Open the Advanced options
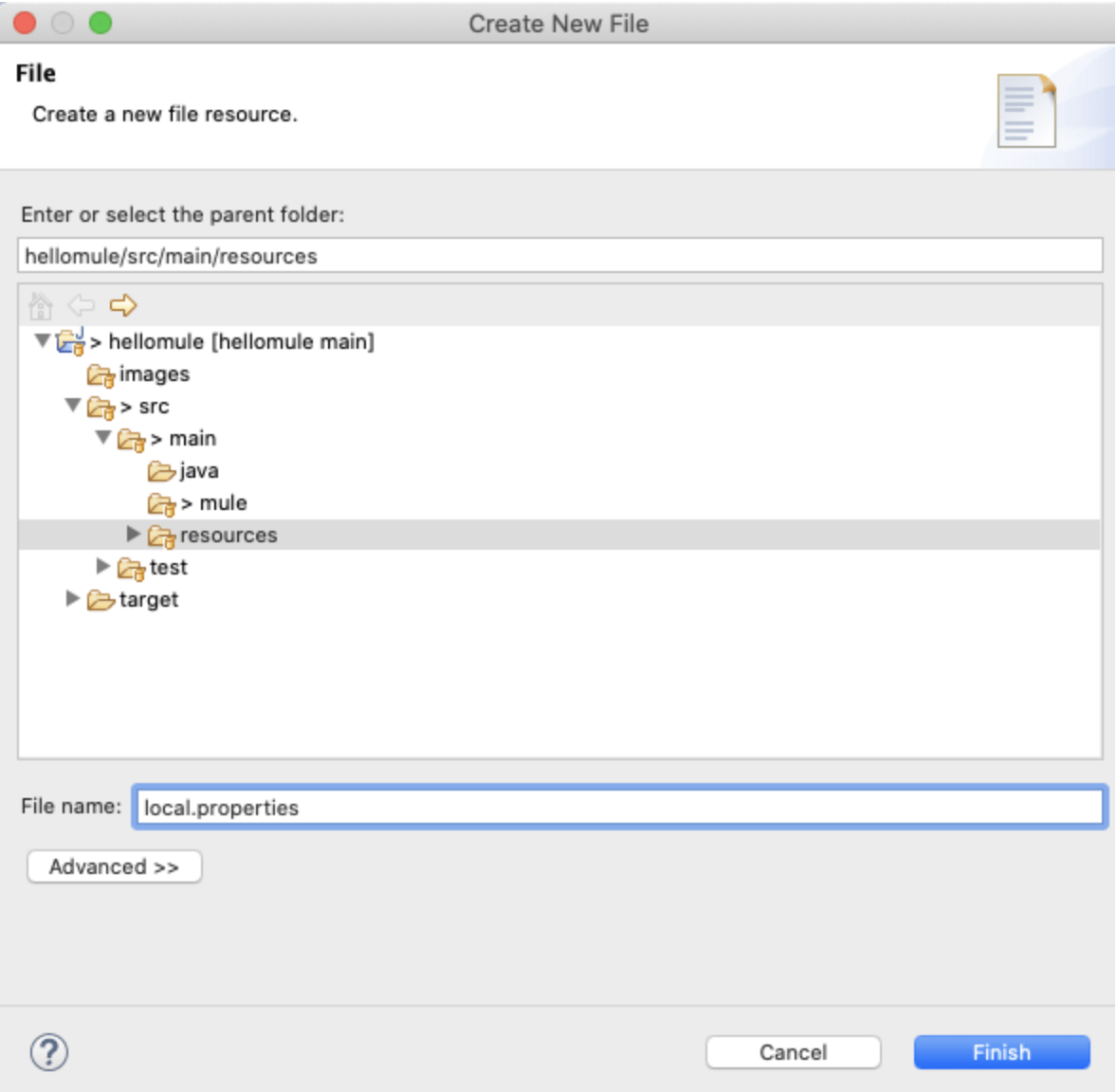The width and height of the screenshot is (1117, 1092). click(114, 865)
